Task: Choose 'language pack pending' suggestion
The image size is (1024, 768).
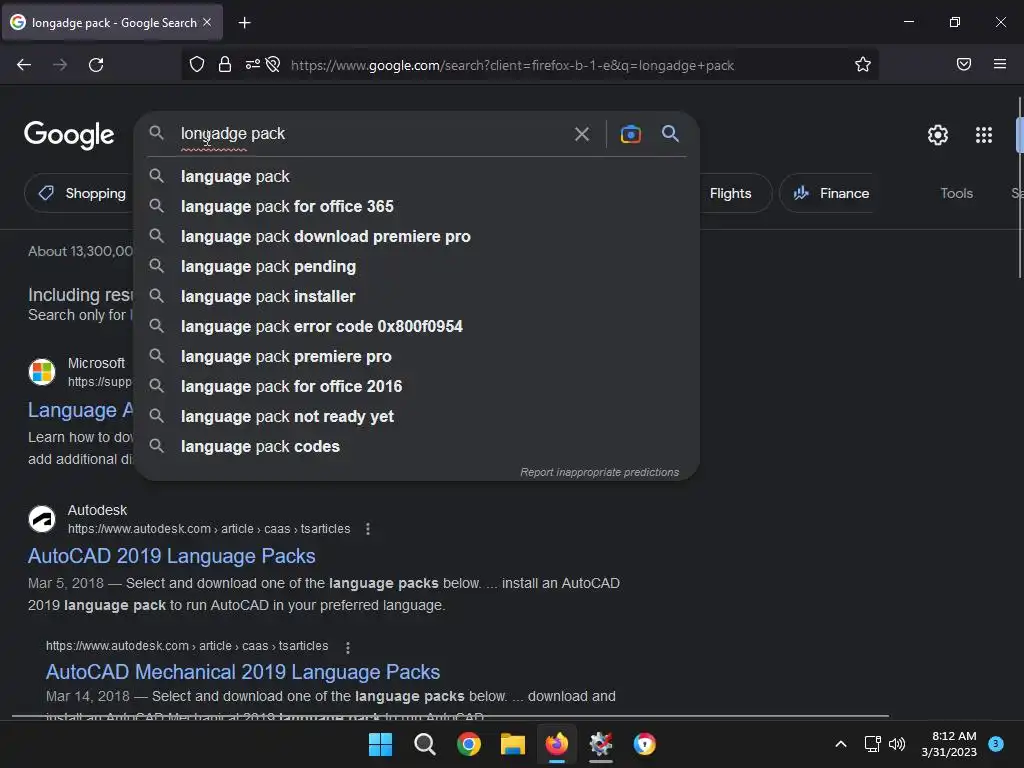Action: pos(416,266)
